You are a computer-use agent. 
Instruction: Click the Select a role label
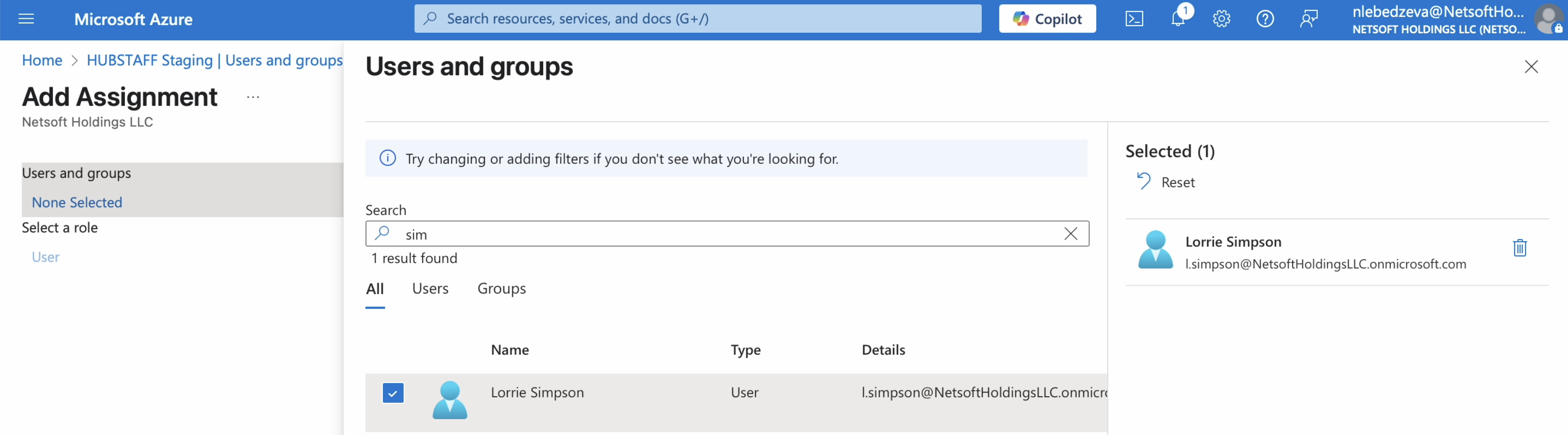click(60, 228)
